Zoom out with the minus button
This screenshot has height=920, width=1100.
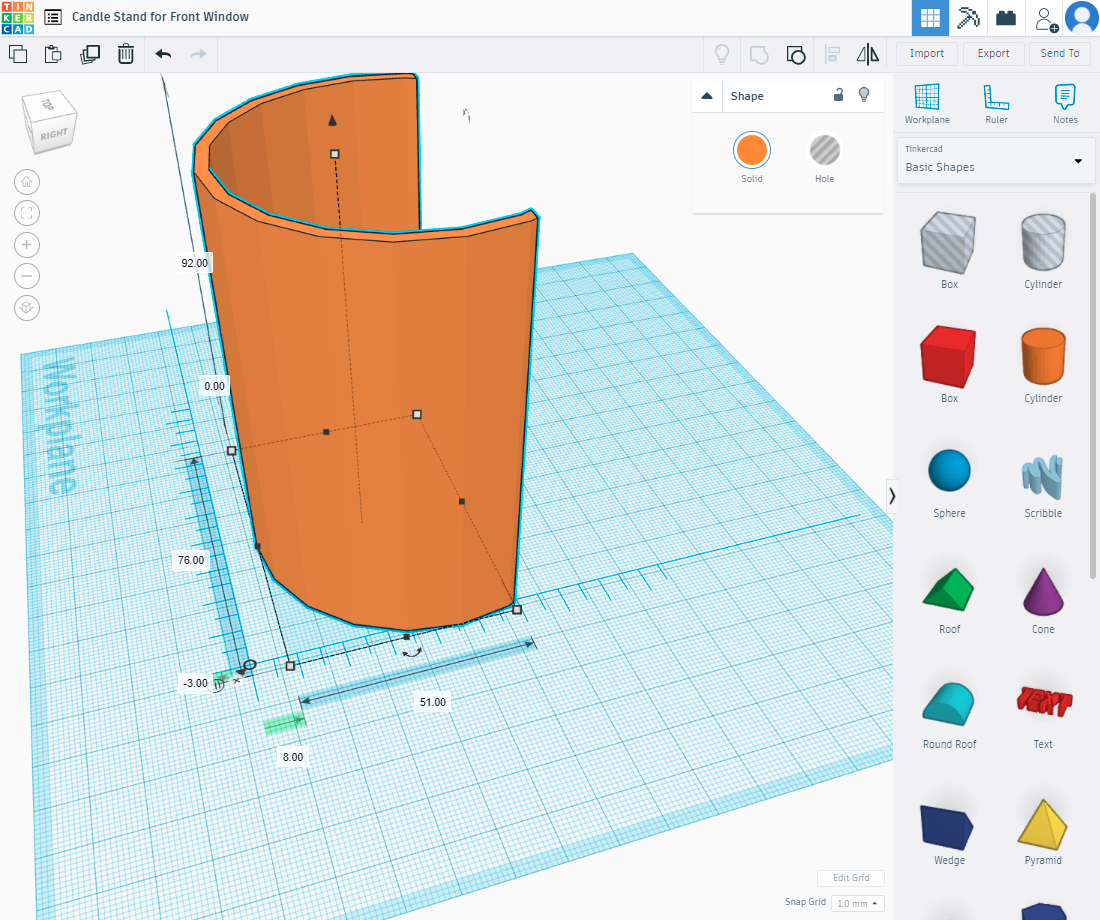point(27,276)
